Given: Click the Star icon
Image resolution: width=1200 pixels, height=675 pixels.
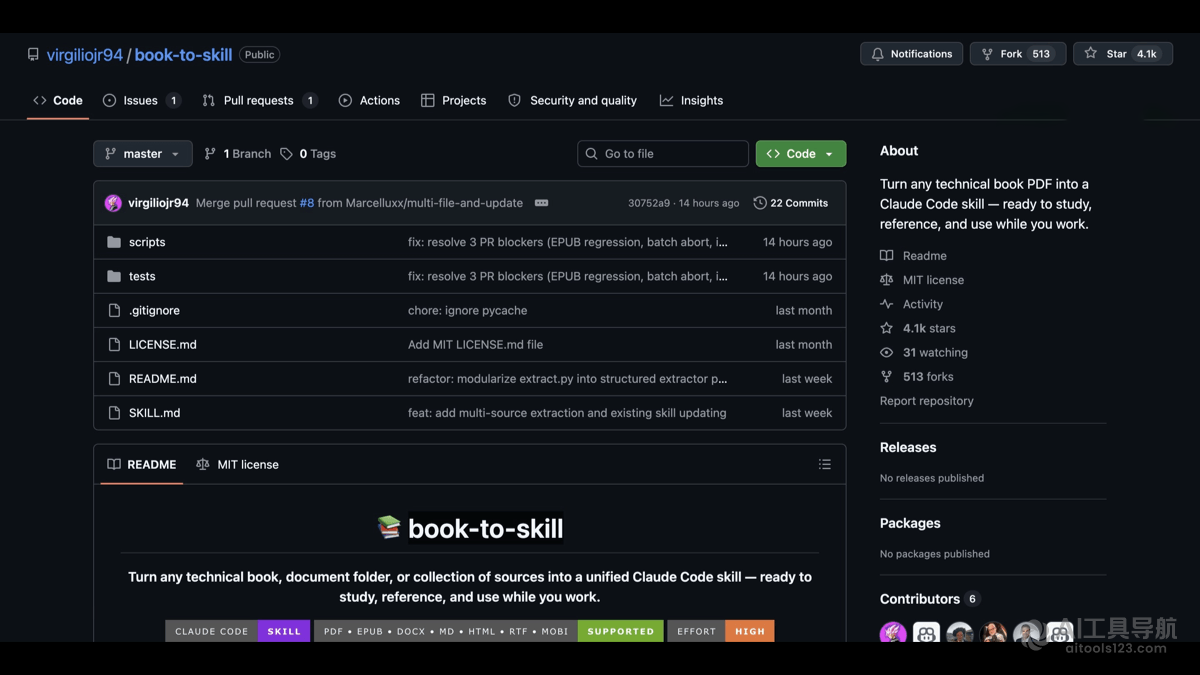Looking at the screenshot, I should [x=1091, y=54].
